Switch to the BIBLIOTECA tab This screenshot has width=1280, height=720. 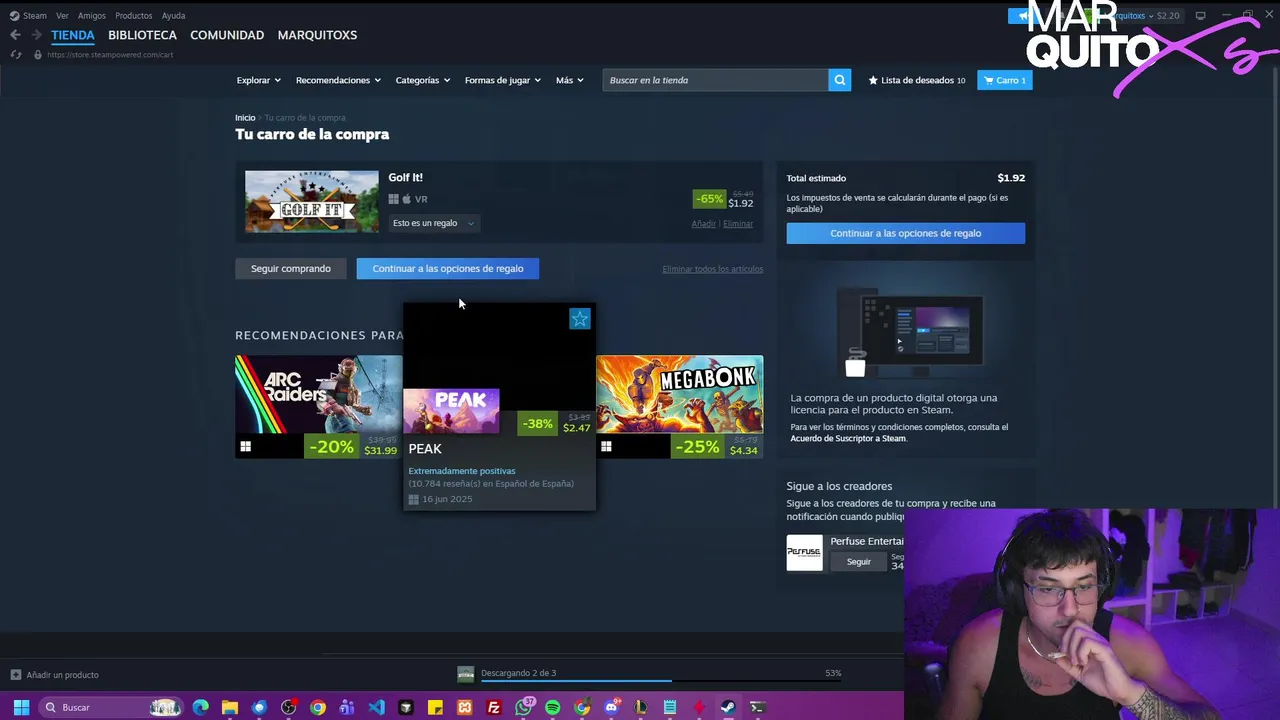click(142, 35)
